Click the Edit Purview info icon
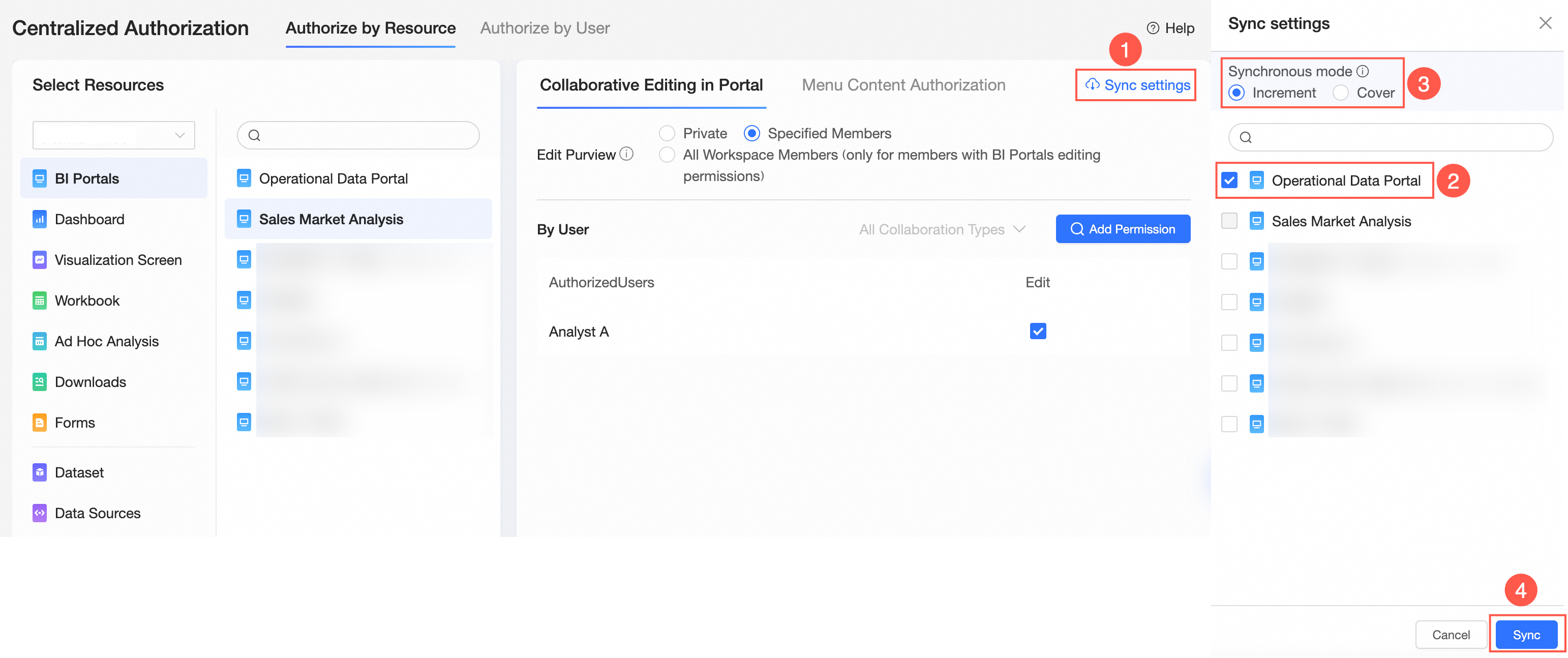The height and width of the screenshot is (658, 1568). click(626, 154)
